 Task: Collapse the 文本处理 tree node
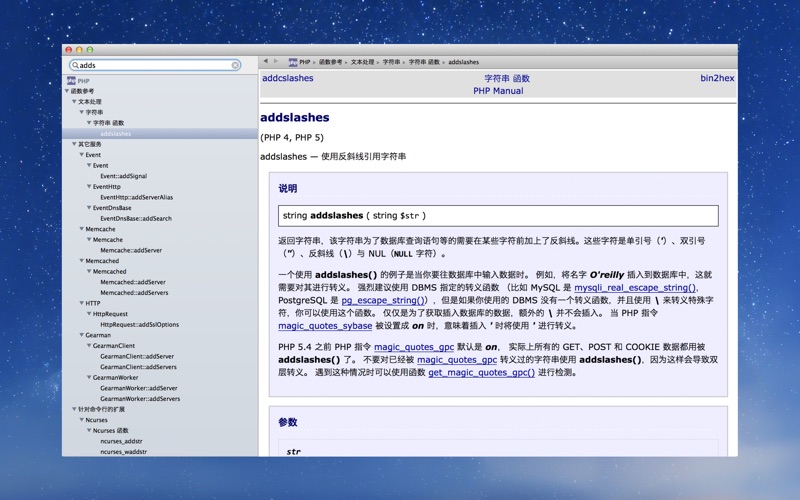(x=74, y=102)
